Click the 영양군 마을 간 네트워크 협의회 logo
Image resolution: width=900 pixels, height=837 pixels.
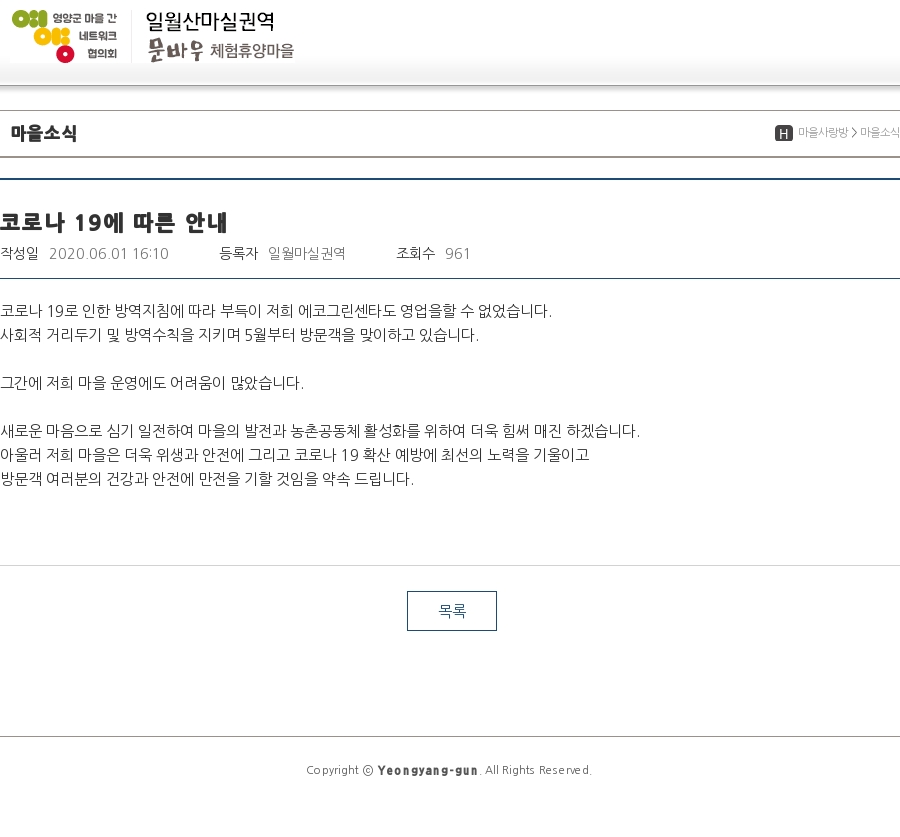point(64,36)
